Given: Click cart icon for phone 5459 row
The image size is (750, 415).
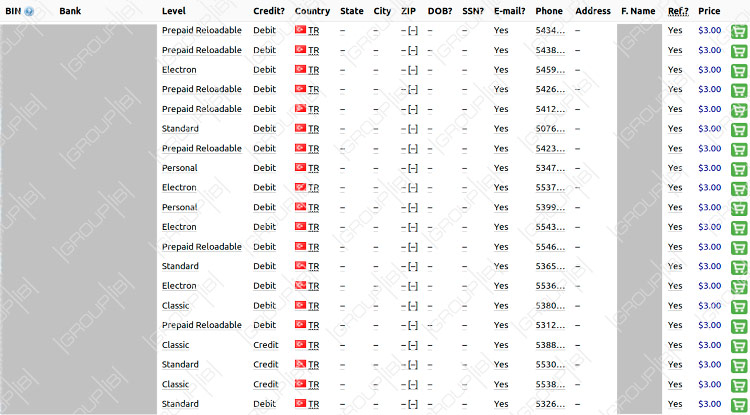Looking at the screenshot, I should [x=739, y=71].
